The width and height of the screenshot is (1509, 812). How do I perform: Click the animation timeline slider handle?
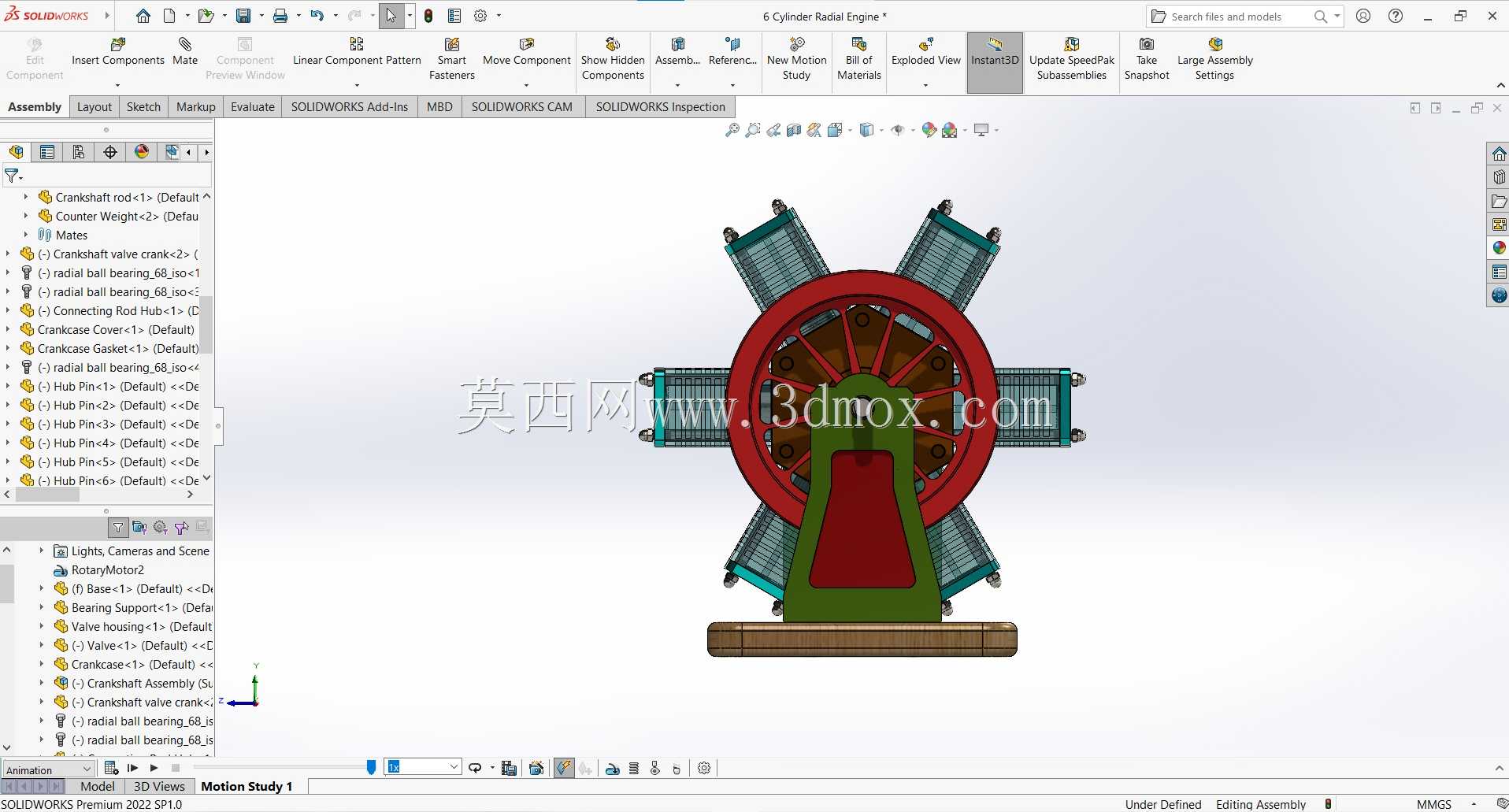pyautogui.click(x=371, y=767)
